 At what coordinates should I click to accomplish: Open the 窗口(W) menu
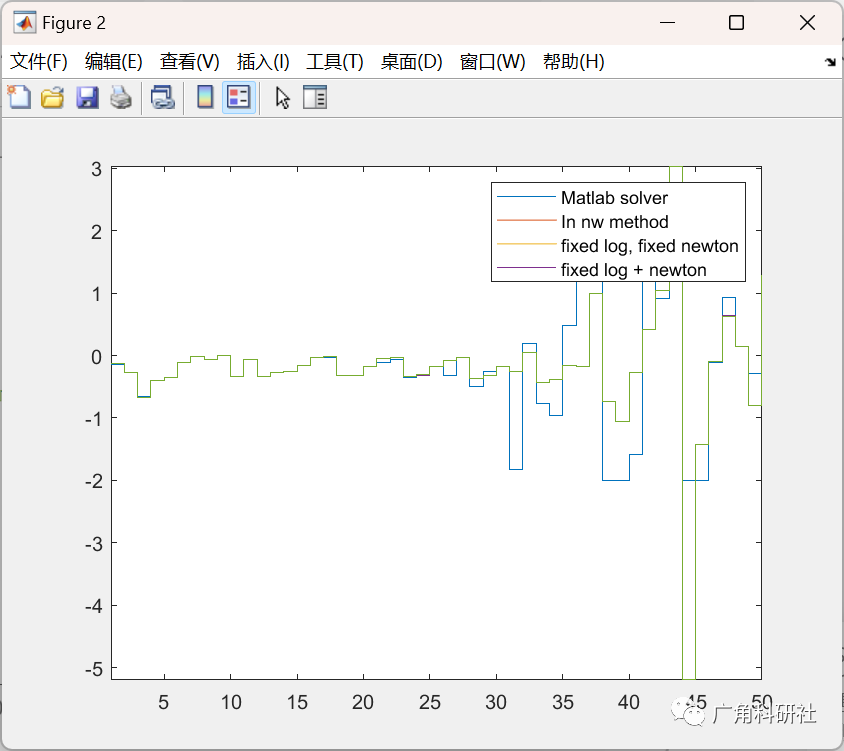(x=493, y=61)
